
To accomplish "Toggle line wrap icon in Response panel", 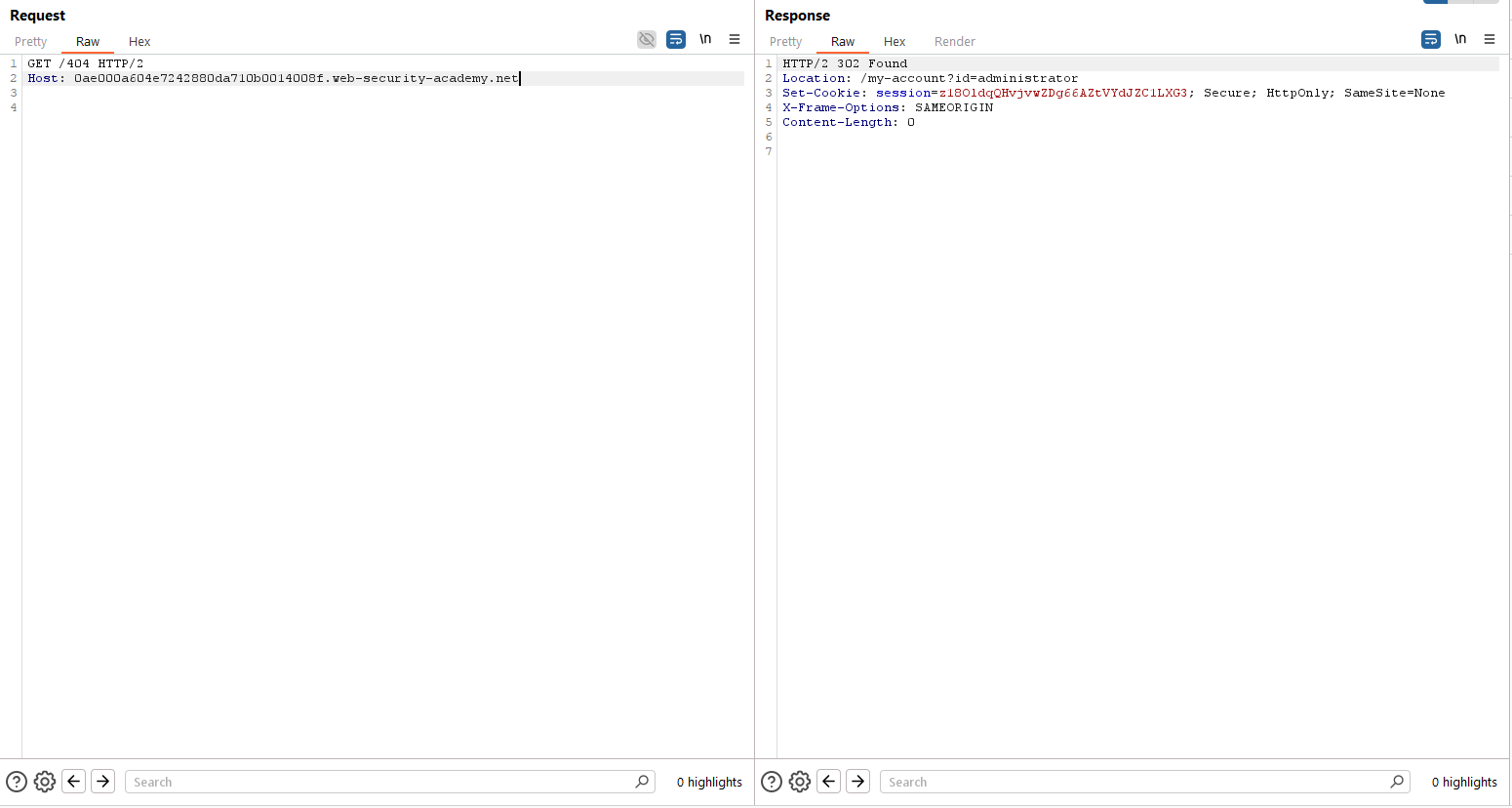I will click(x=1431, y=40).
